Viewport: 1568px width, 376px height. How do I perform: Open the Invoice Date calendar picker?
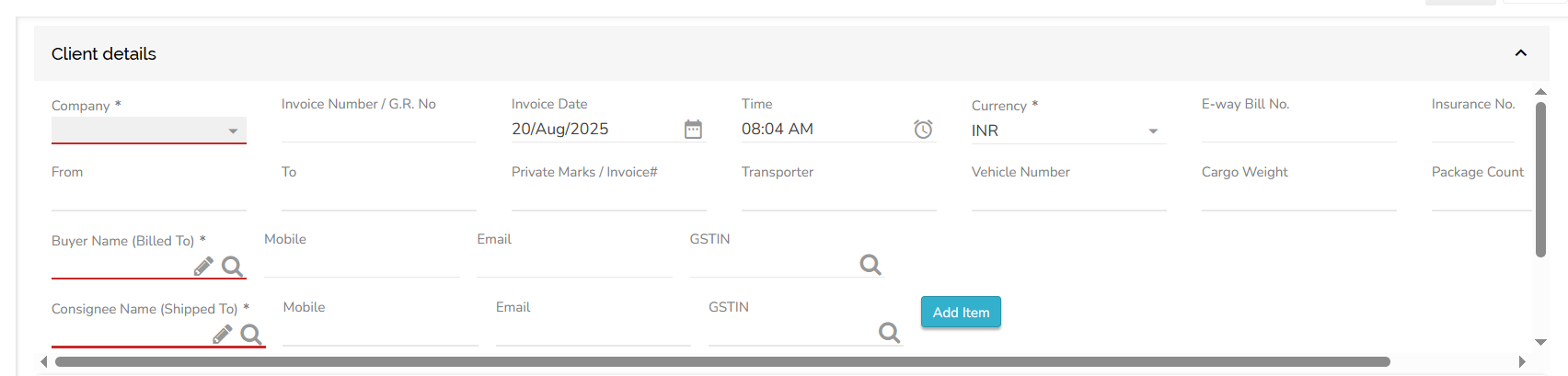pyautogui.click(x=693, y=129)
